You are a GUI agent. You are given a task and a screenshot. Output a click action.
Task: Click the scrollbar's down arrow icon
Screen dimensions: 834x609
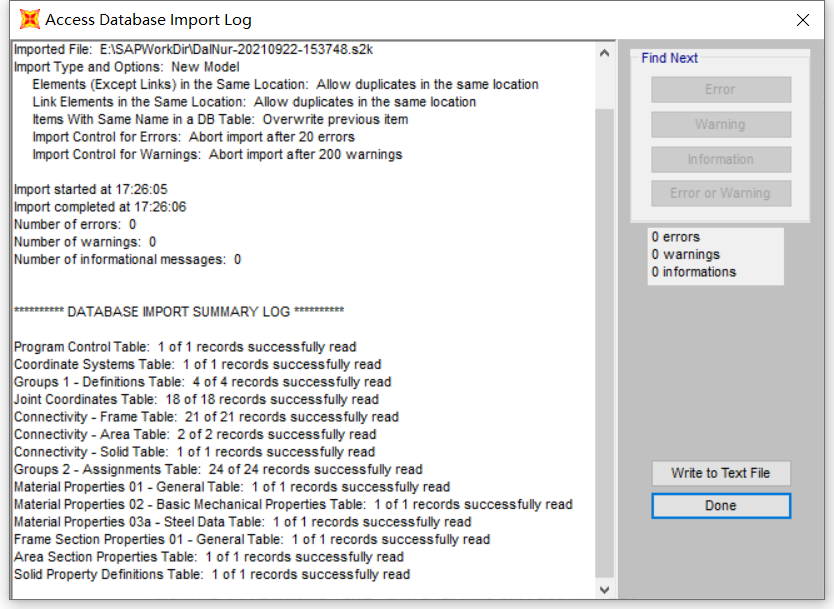click(x=604, y=589)
